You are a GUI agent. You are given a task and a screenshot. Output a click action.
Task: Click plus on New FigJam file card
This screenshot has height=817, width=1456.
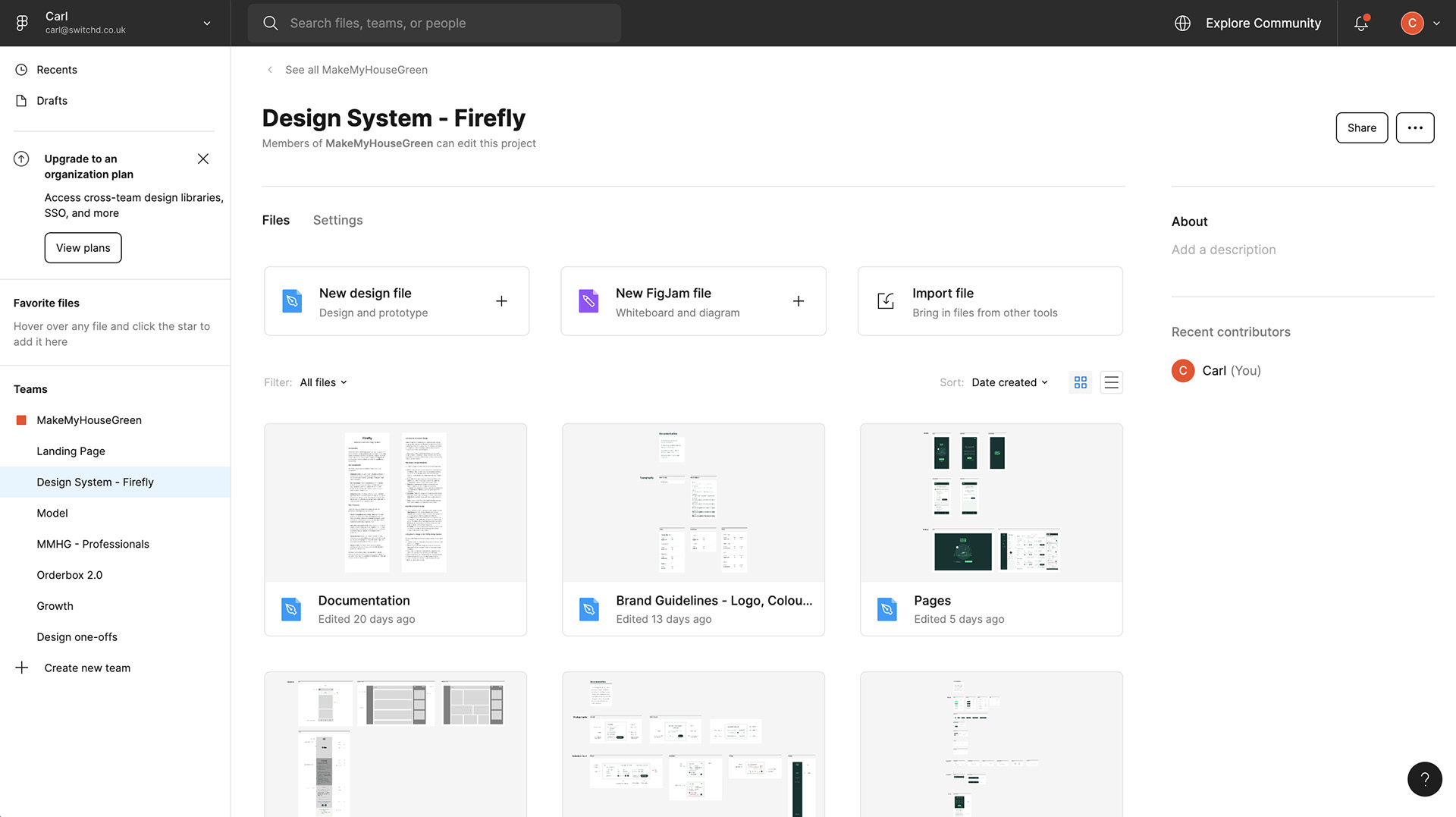click(x=799, y=301)
